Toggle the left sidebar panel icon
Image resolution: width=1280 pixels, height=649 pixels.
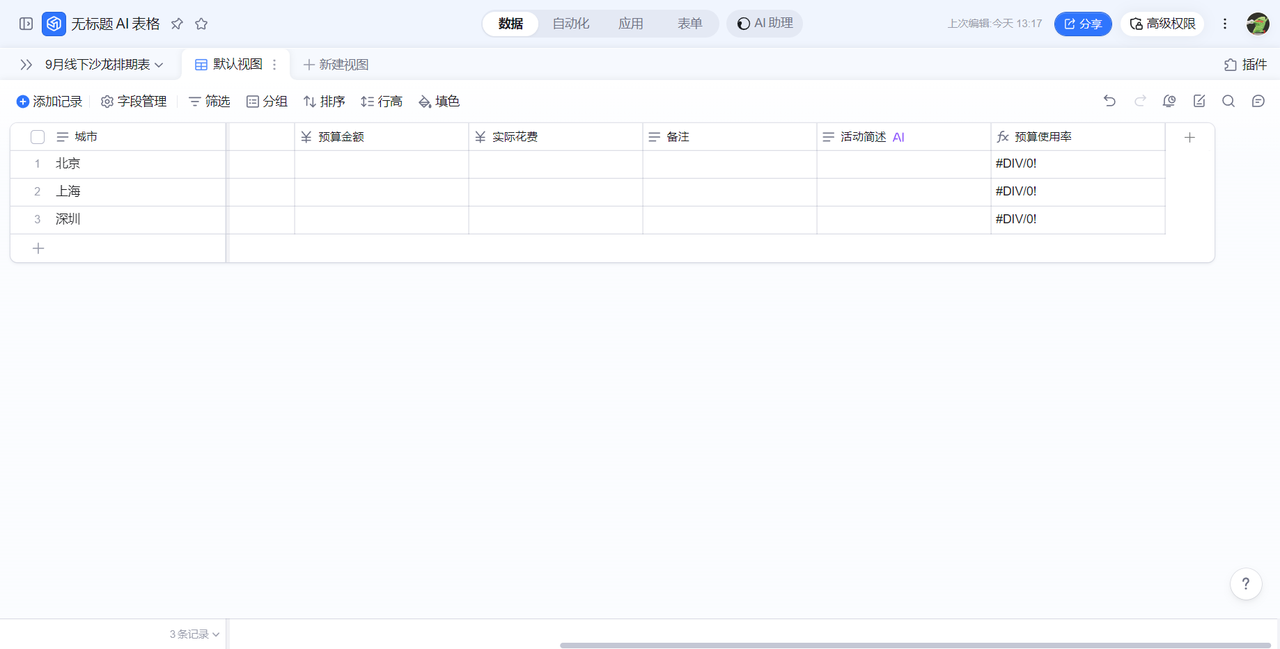pyautogui.click(x=26, y=23)
